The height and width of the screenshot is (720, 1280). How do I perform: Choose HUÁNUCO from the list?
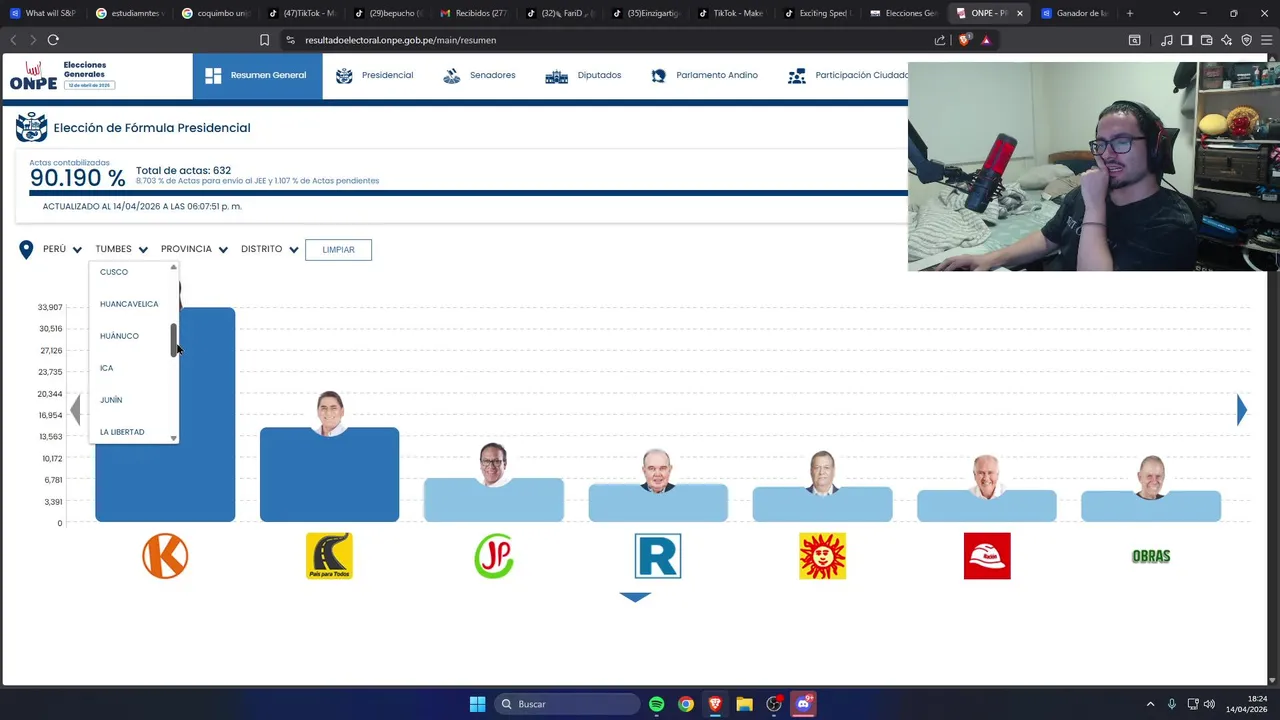119,336
